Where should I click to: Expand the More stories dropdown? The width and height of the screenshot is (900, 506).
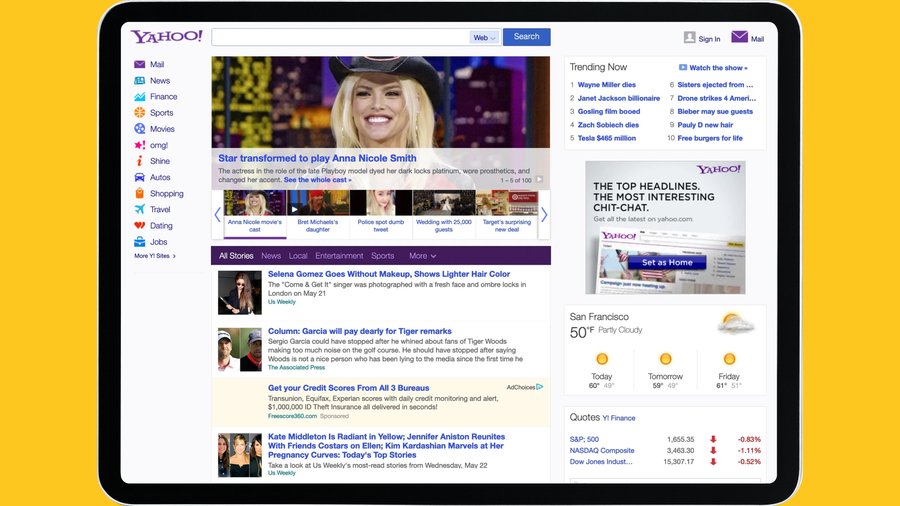click(x=422, y=256)
